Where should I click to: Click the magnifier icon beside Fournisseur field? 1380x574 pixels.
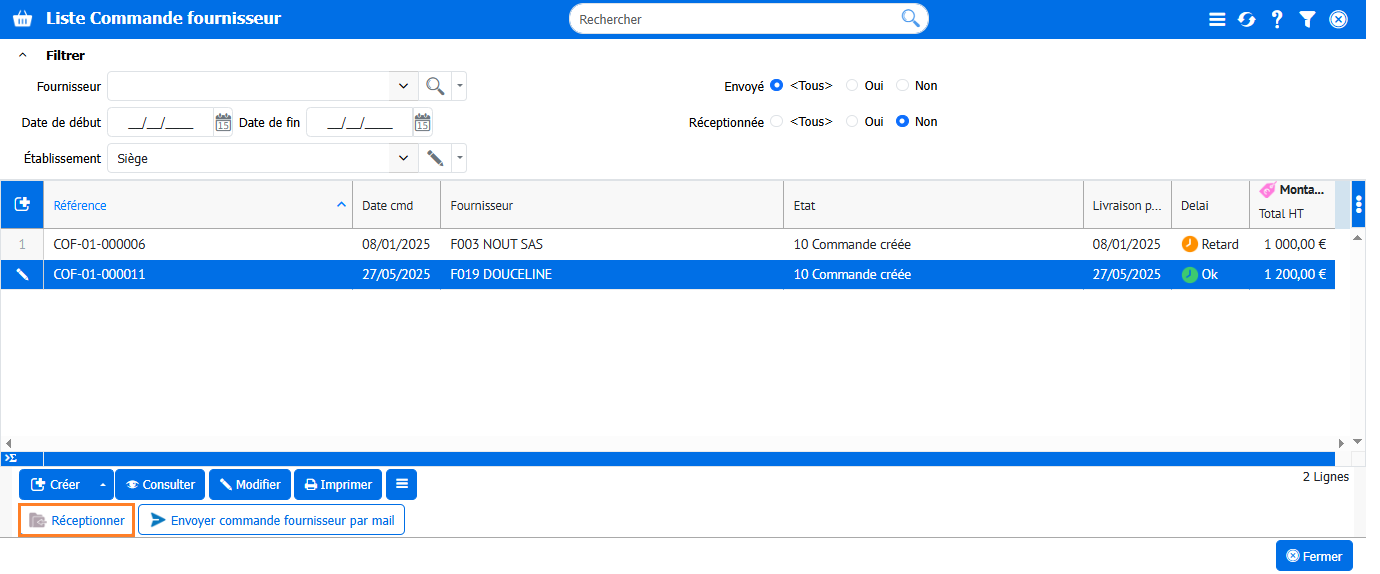[434, 86]
